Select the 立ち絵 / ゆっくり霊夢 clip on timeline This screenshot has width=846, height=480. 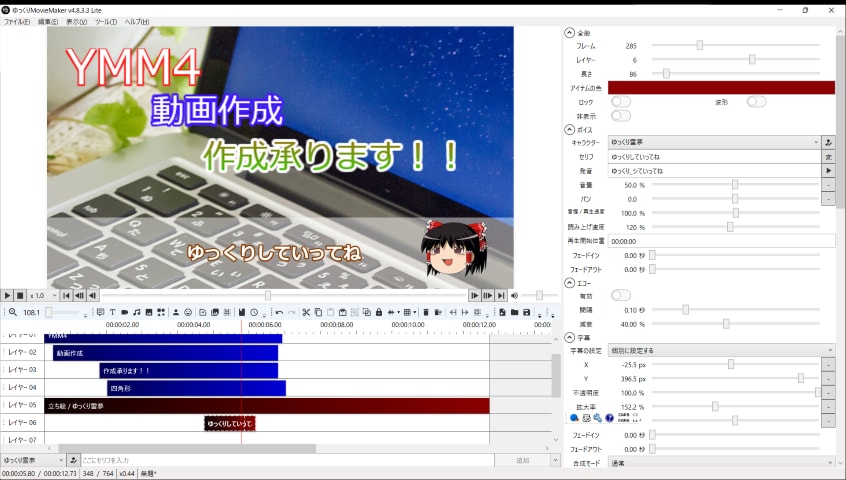[267, 406]
